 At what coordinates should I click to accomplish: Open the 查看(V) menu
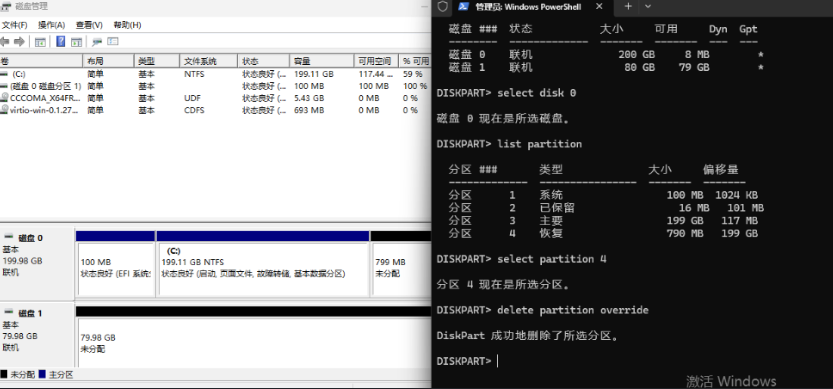(89, 25)
